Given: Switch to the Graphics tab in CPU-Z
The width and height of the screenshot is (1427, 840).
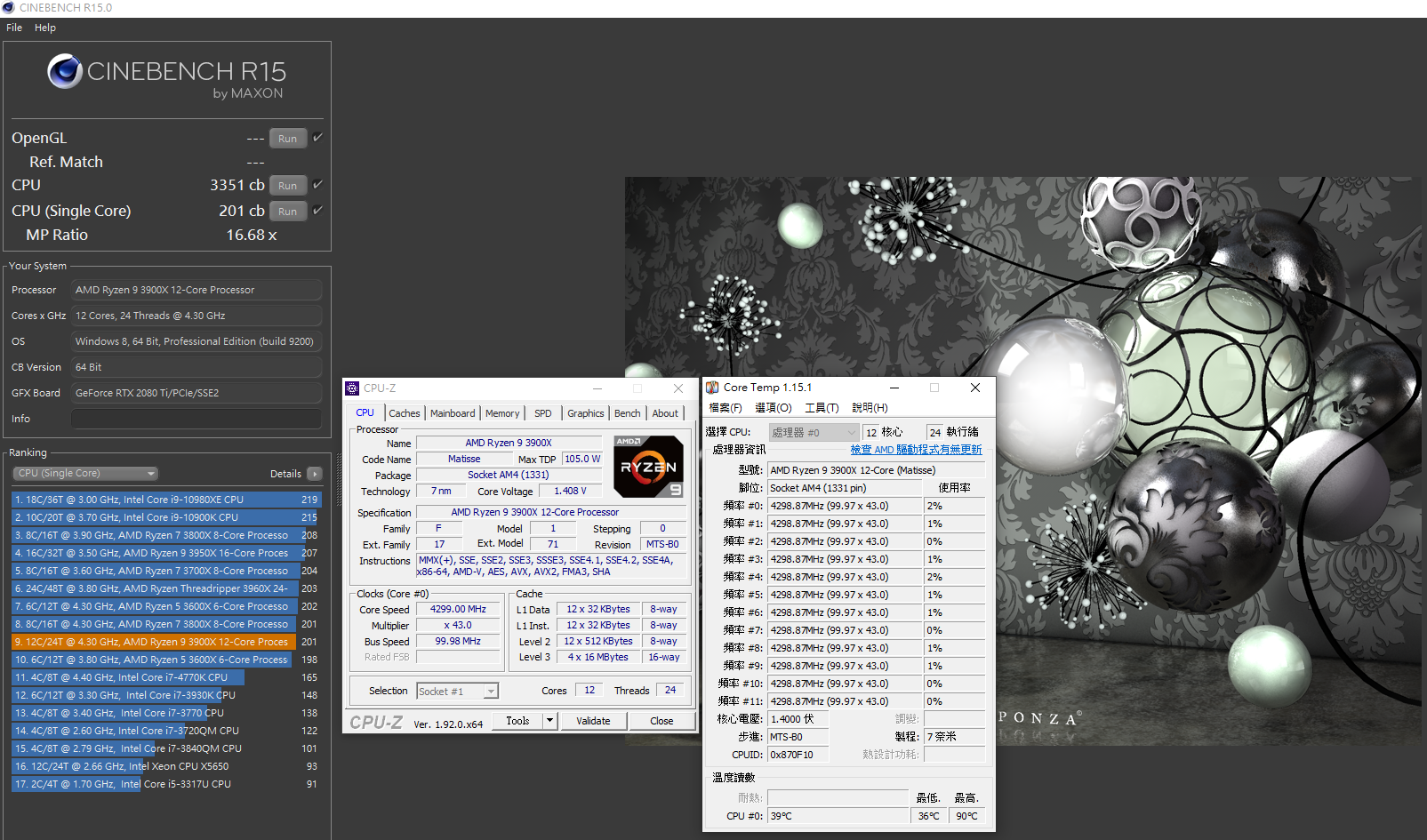Looking at the screenshot, I should click(x=586, y=413).
